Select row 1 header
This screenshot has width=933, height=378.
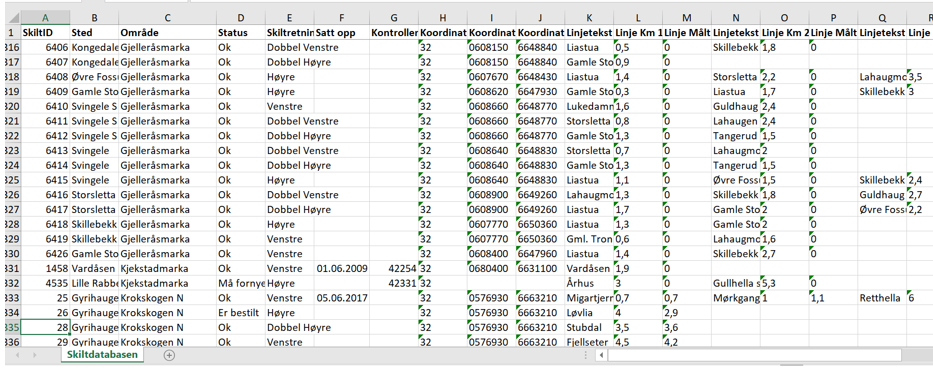coord(11,32)
